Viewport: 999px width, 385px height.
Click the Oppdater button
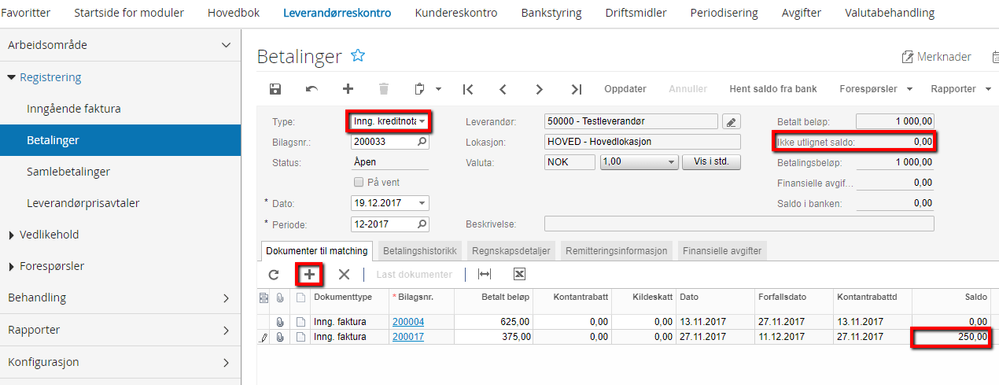(625, 89)
